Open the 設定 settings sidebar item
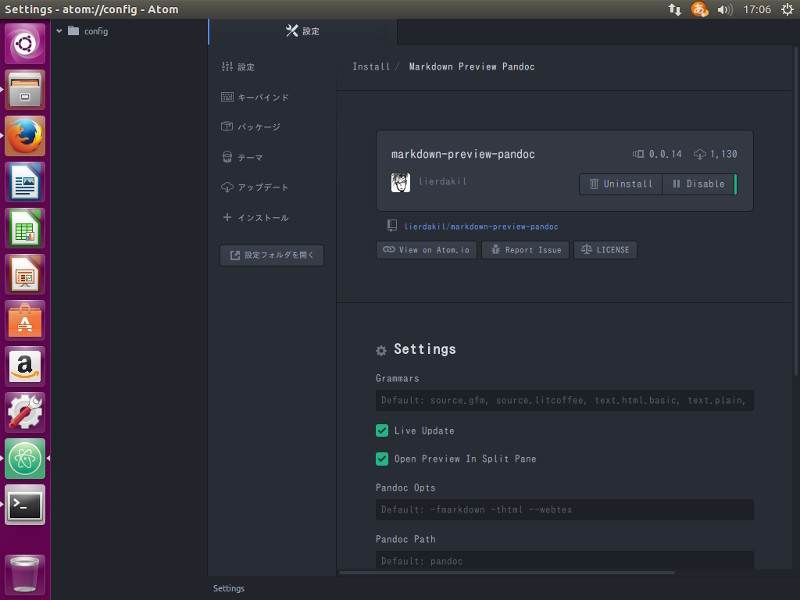Image resolution: width=800 pixels, height=600 pixels. click(x=238, y=67)
